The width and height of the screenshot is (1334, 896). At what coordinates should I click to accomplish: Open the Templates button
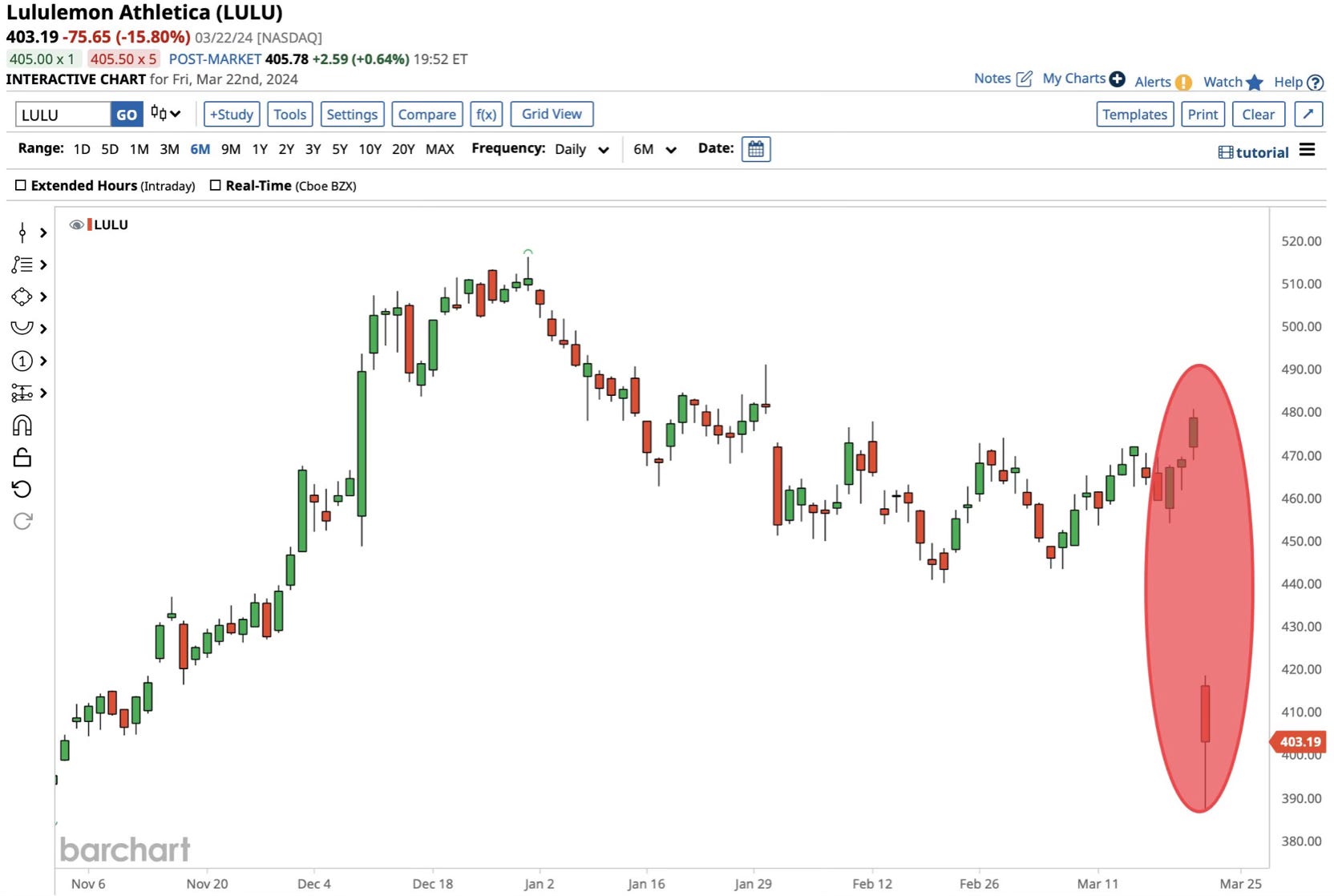pos(1135,114)
